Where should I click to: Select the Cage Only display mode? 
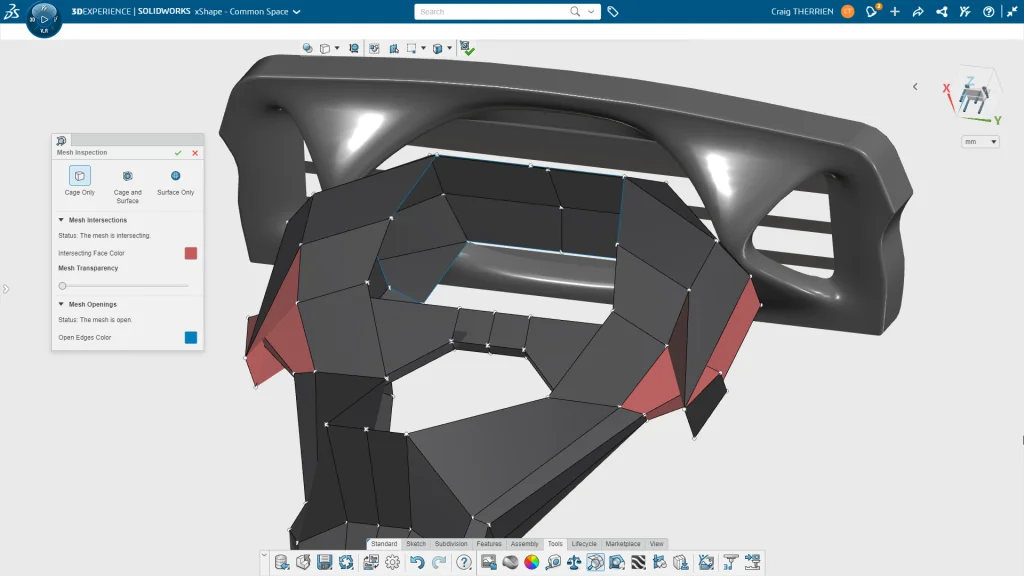pos(79,177)
